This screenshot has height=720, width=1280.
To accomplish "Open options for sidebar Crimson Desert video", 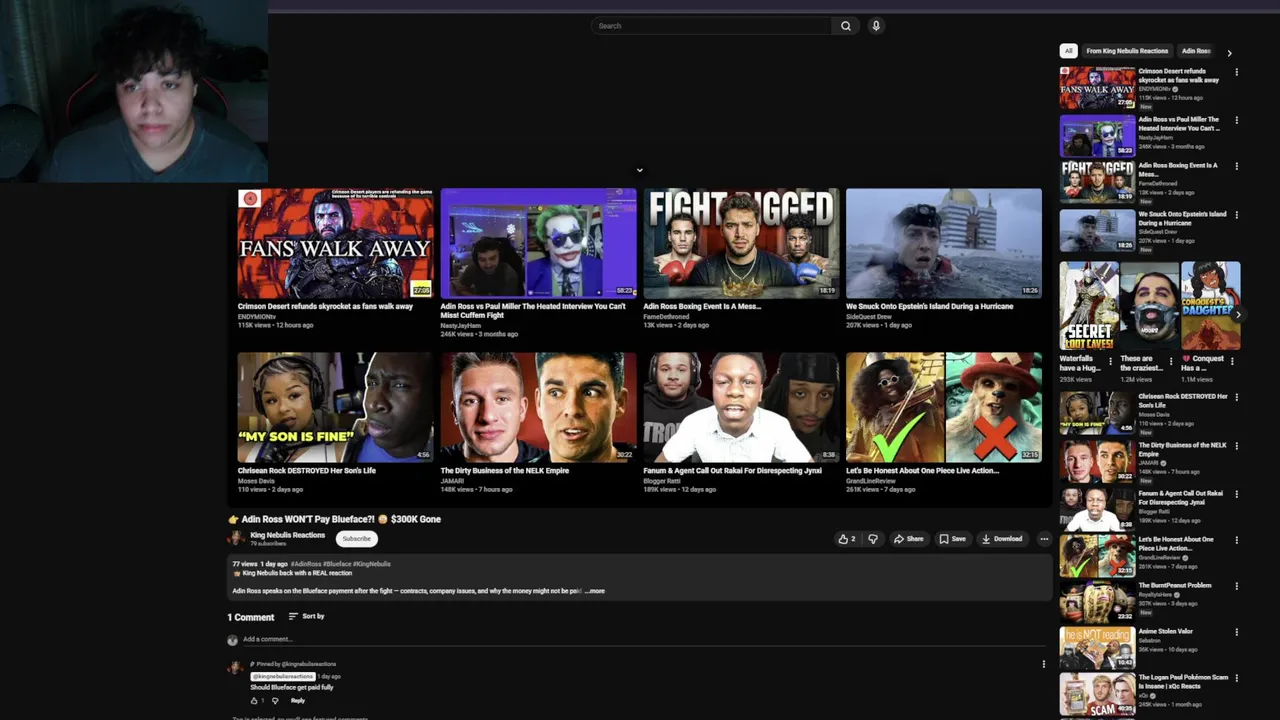I will (1237, 72).
